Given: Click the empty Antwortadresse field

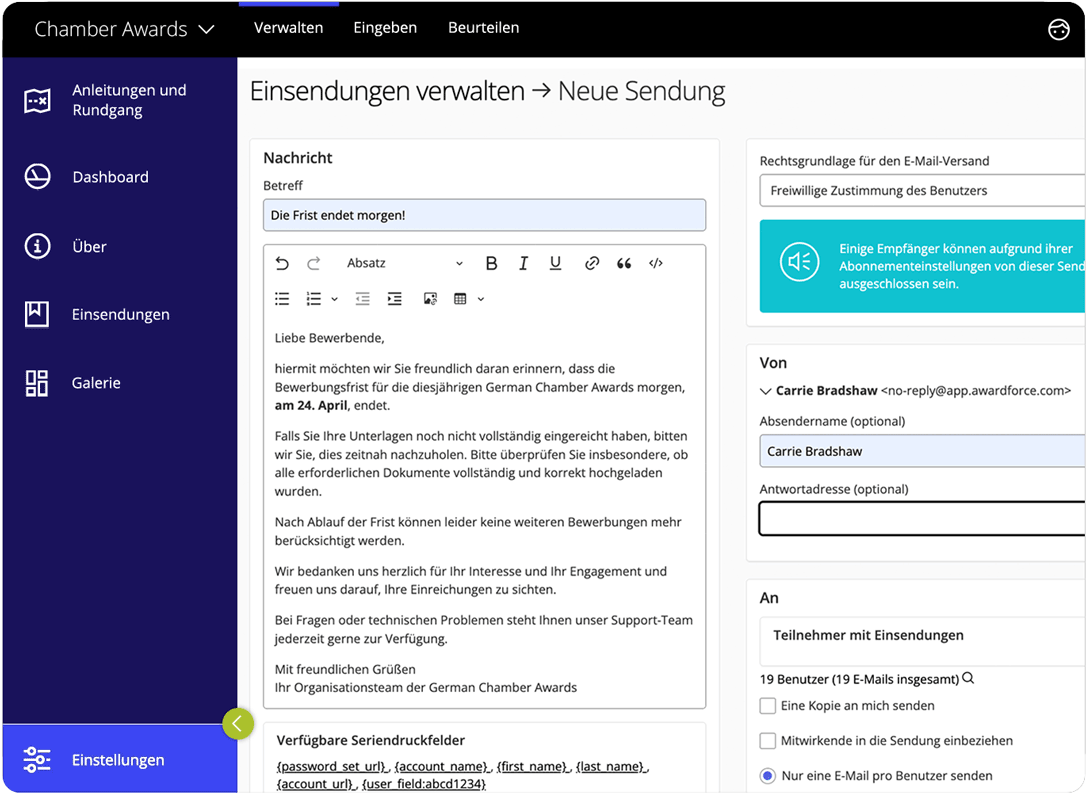Looking at the screenshot, I should (x=922, y=519).
